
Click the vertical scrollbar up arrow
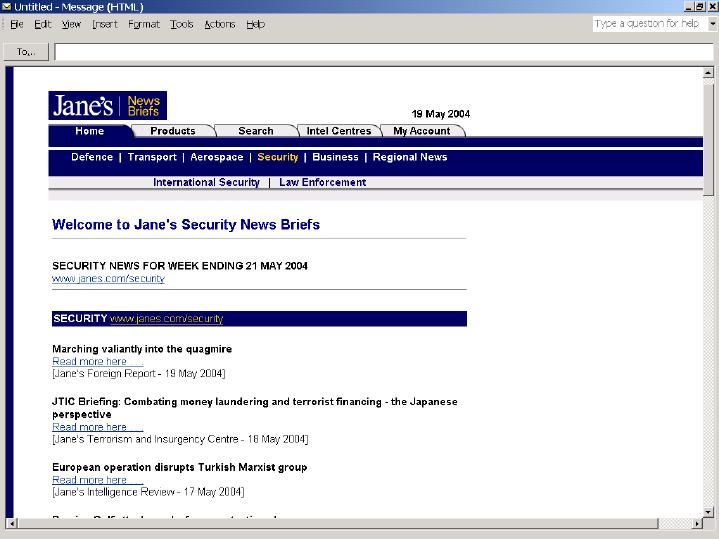[x=709, y=72]
